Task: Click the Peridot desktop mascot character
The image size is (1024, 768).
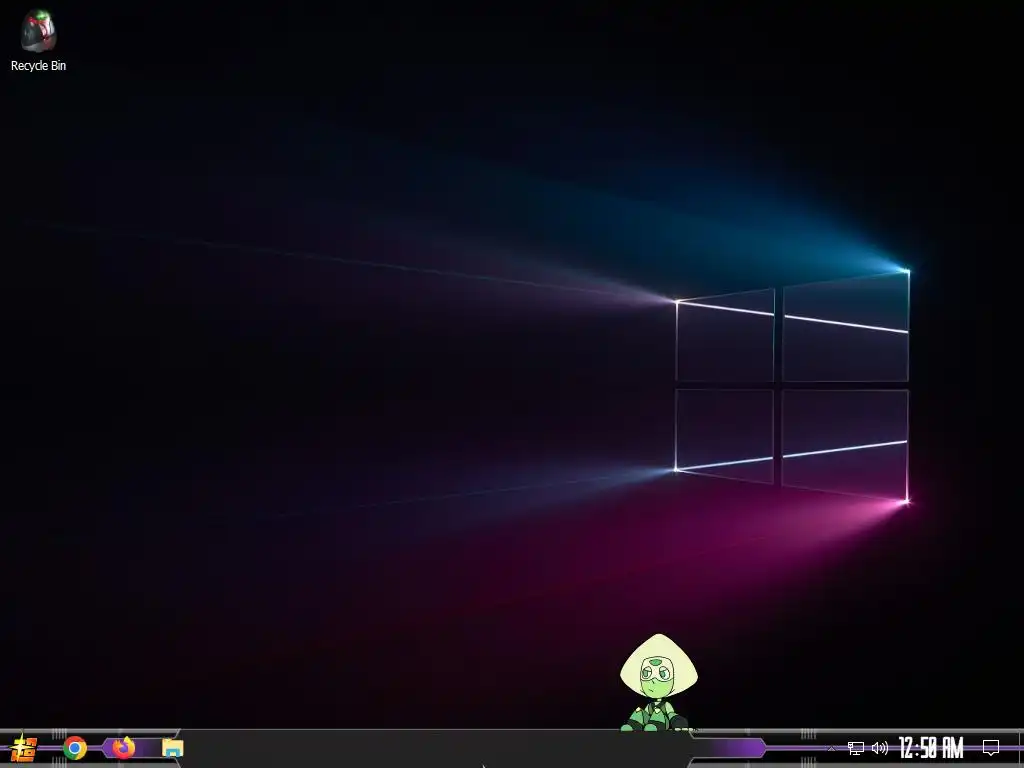Action: coord(658,682)
